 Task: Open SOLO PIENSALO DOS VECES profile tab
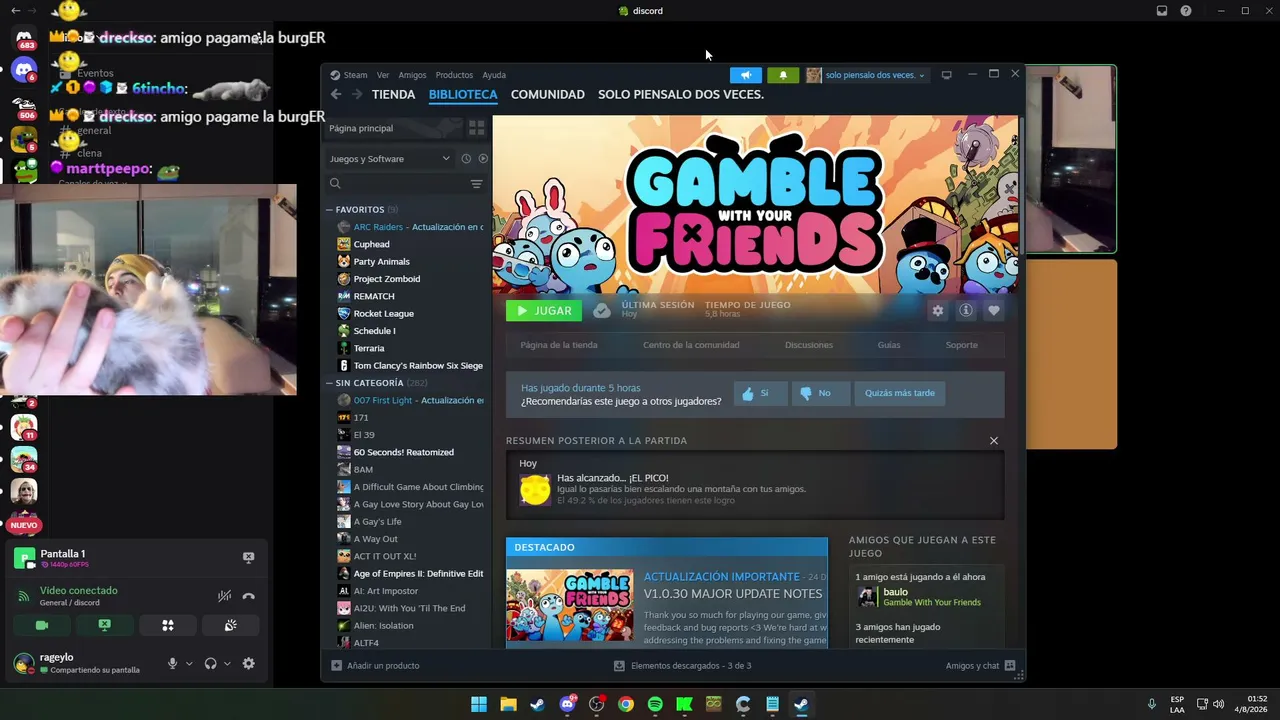coord(681,94)
